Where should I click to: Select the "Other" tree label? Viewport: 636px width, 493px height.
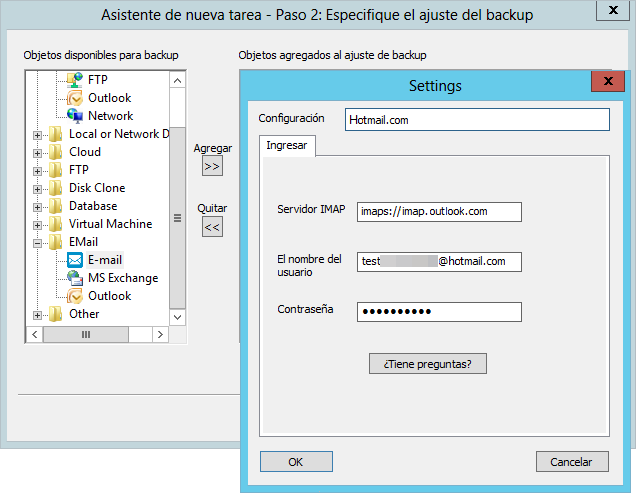84,314
